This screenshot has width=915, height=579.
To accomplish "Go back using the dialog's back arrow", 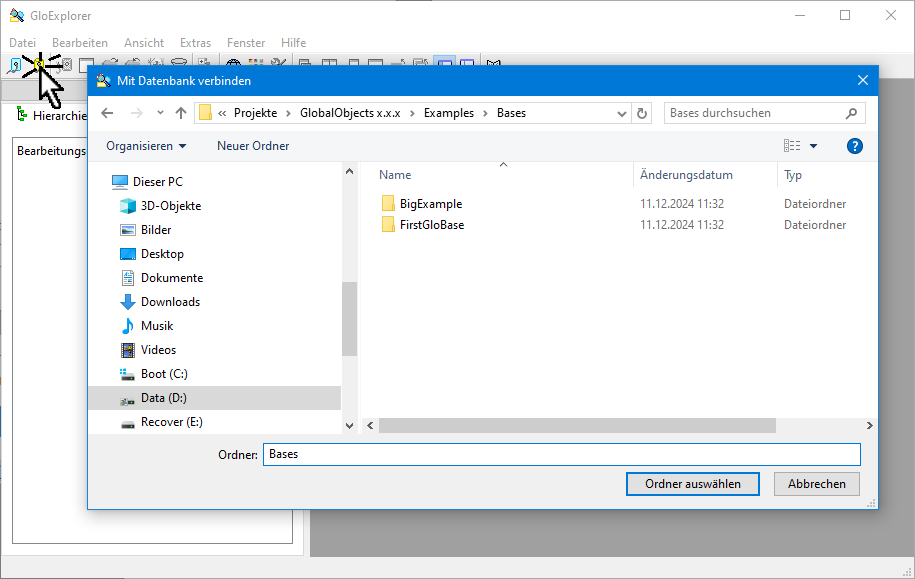I will coord(107,113).
